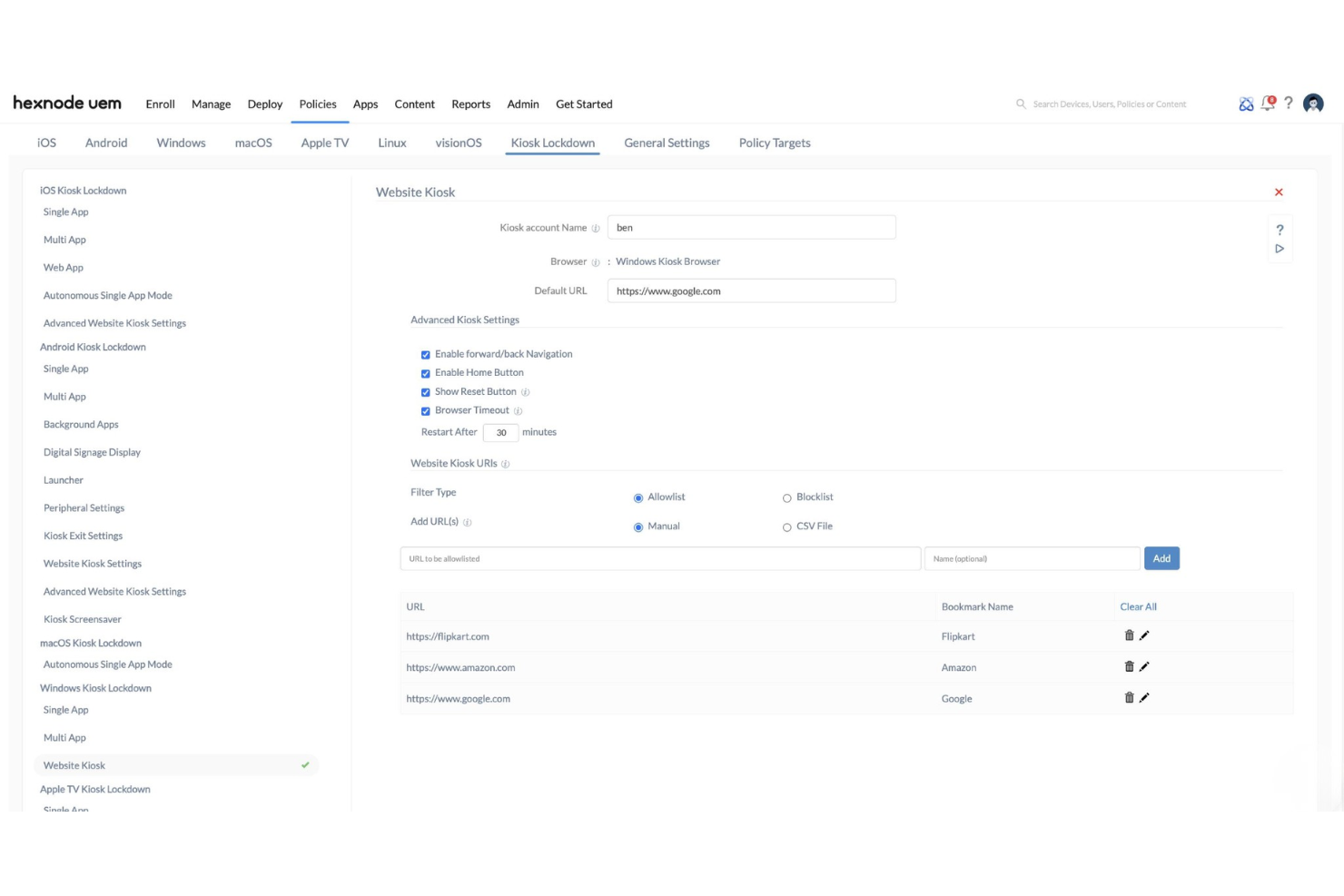
Task: Click the Kiosk account Name field
Action: [x=751, y=228]
